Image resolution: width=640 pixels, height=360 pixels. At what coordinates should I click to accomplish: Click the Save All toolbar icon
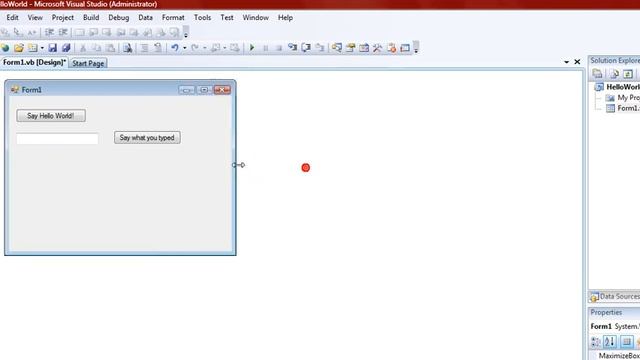pos(66,48)
